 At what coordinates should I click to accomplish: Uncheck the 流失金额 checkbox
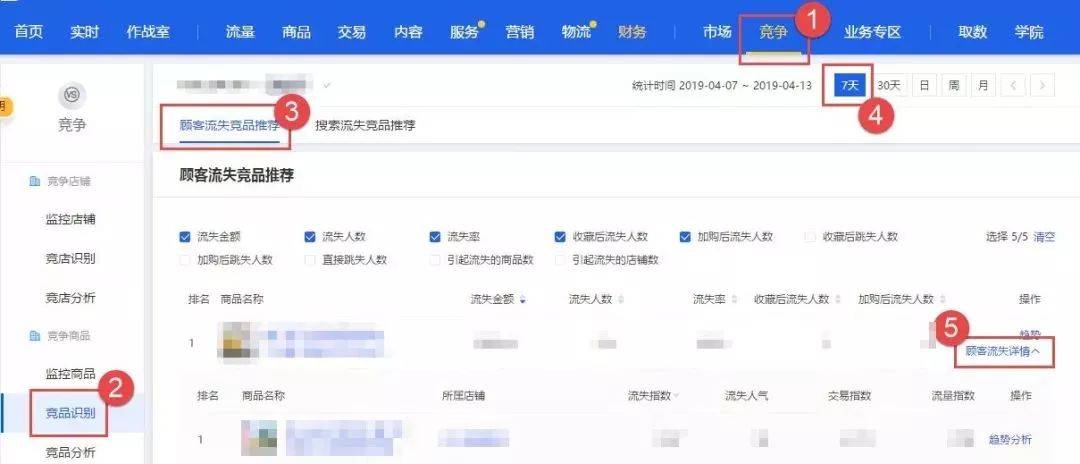point(185,237)
